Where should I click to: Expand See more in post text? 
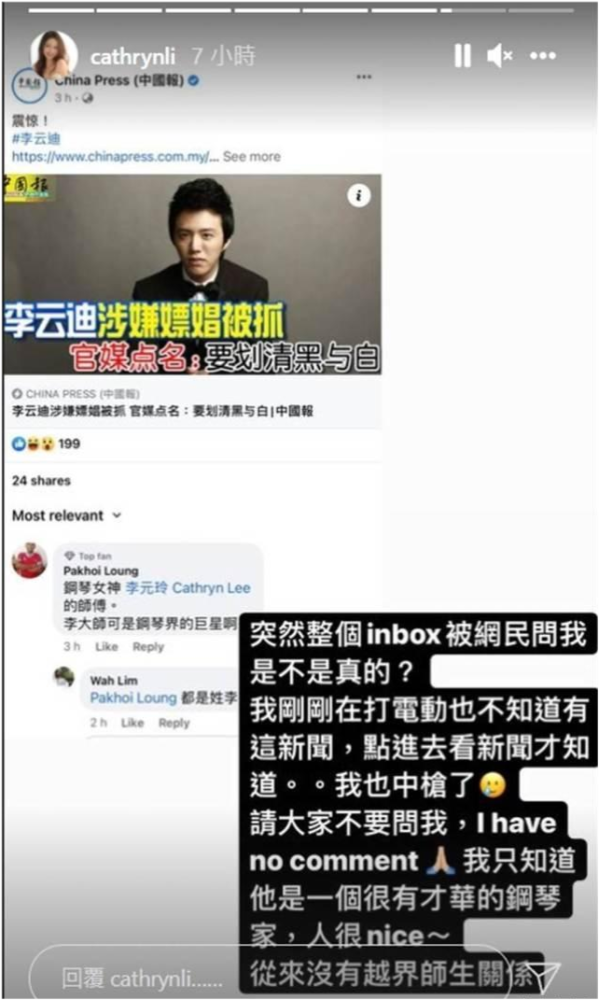[251, 157]
